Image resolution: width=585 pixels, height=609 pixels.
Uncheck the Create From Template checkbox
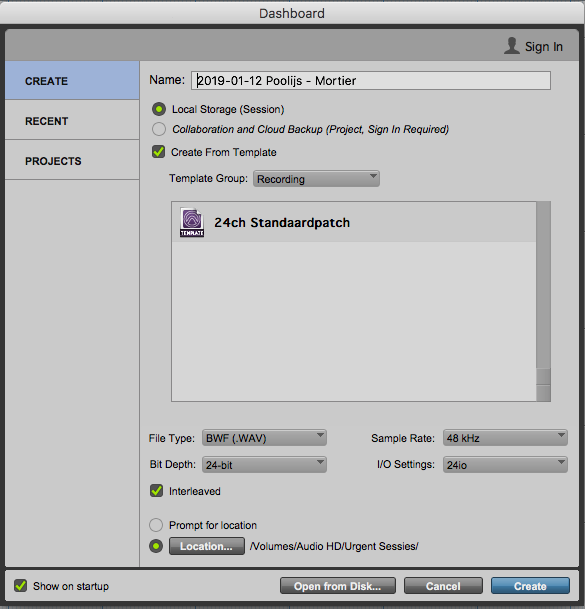coord(158,152)
